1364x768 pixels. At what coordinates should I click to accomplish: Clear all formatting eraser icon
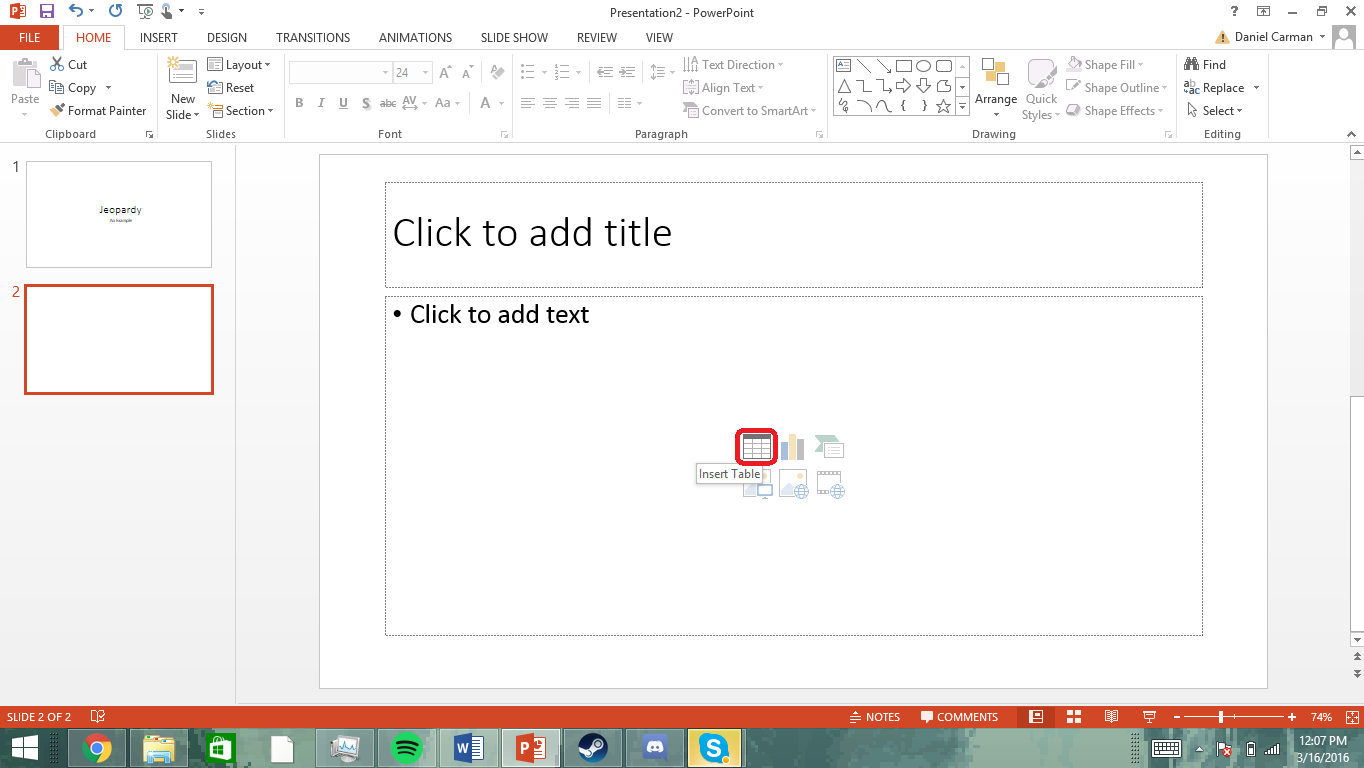(x=497, y=72)
